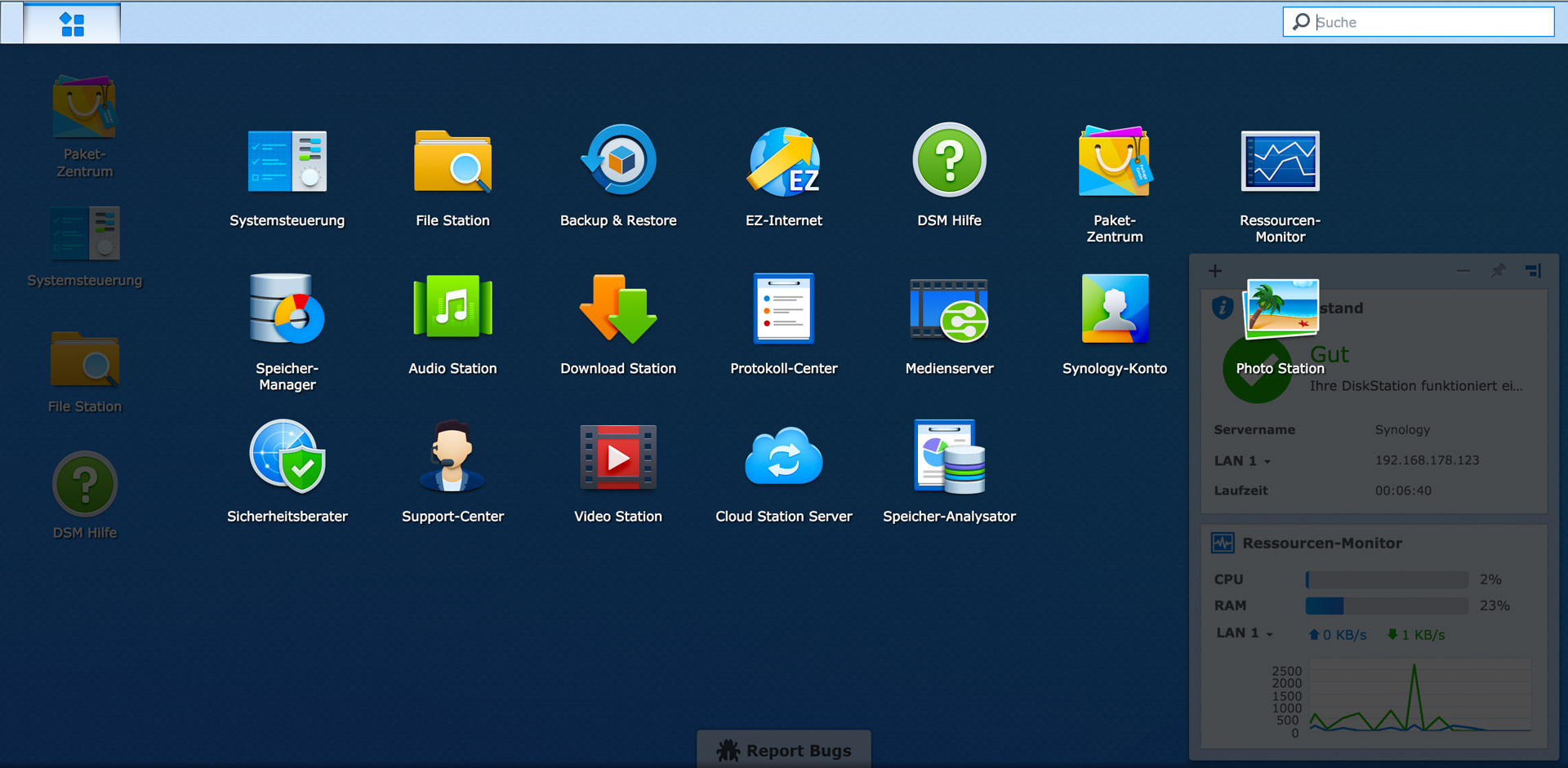Open Paket-Zentrum in the app grid
The width and height of the screenshot is (1568, 768).
tap(1115, 162)
